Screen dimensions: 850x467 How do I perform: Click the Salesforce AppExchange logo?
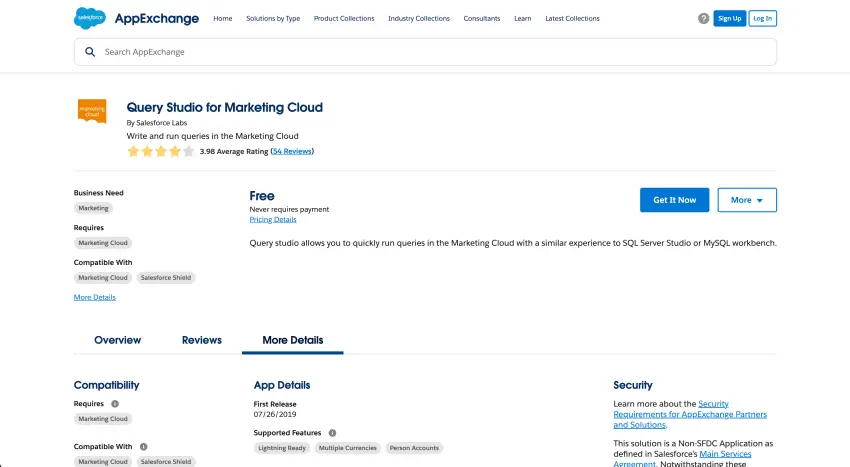pos(136,18)
